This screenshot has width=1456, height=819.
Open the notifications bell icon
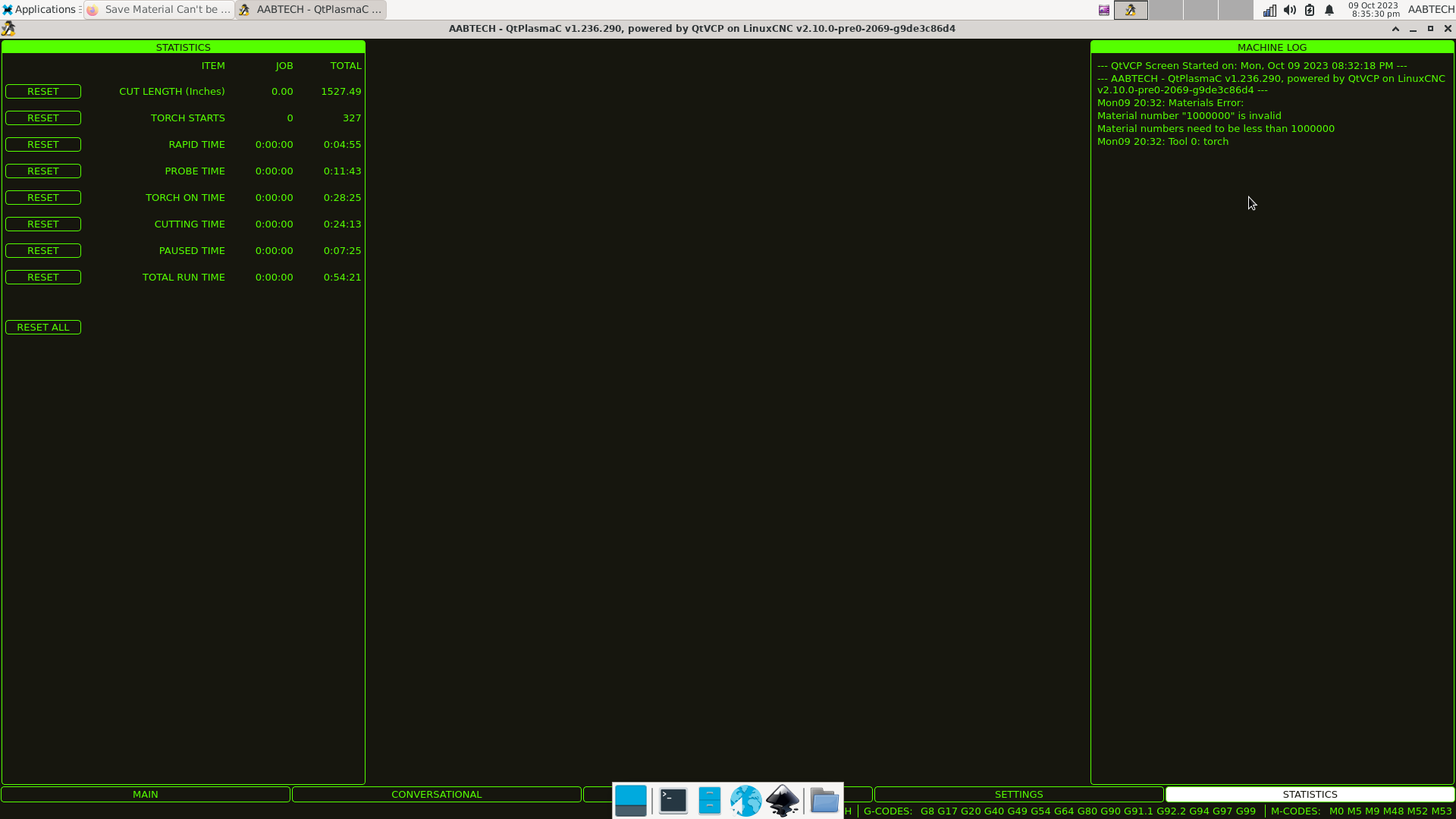coord(1329,10)
